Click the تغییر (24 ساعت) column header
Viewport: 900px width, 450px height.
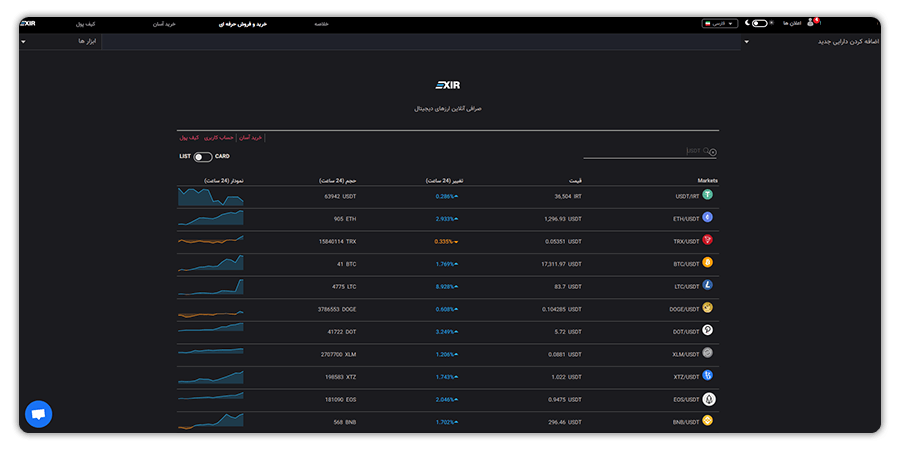coord(445,181)
